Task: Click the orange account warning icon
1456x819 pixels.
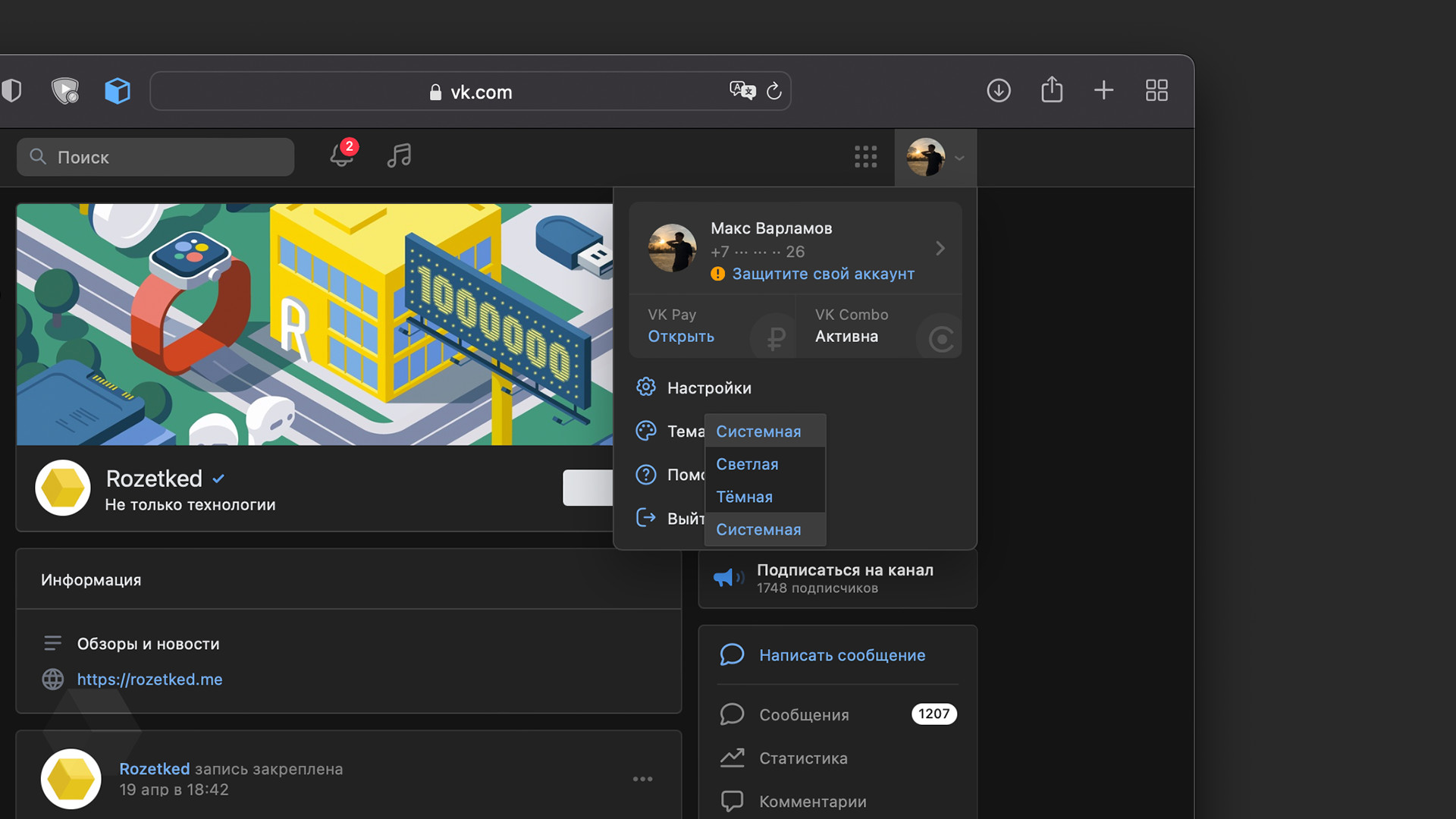Action: (717, 274)
